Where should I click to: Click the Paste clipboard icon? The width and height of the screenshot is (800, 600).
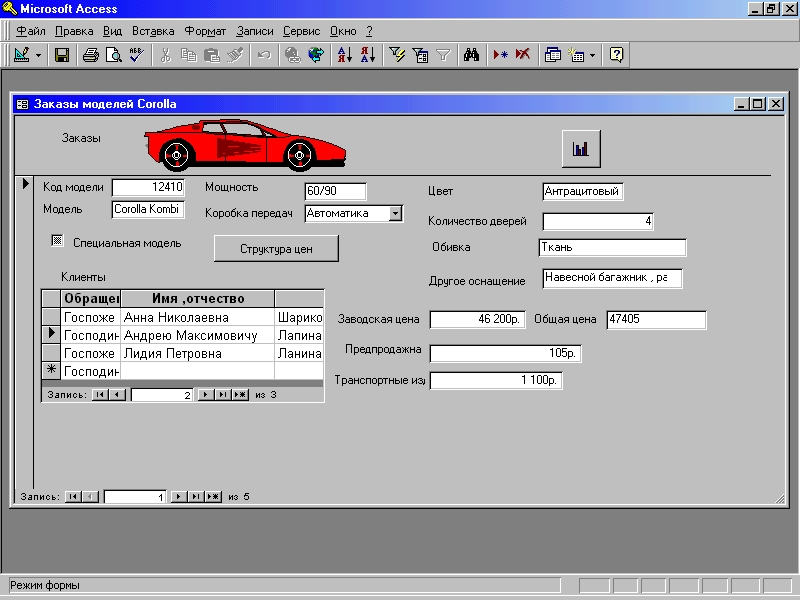[x=211, y=55]
